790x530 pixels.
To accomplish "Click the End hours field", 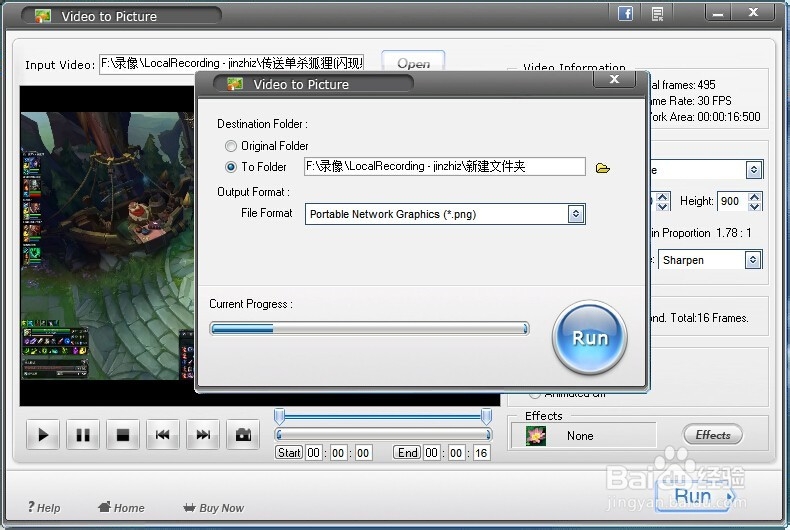I will coord(431,453).
